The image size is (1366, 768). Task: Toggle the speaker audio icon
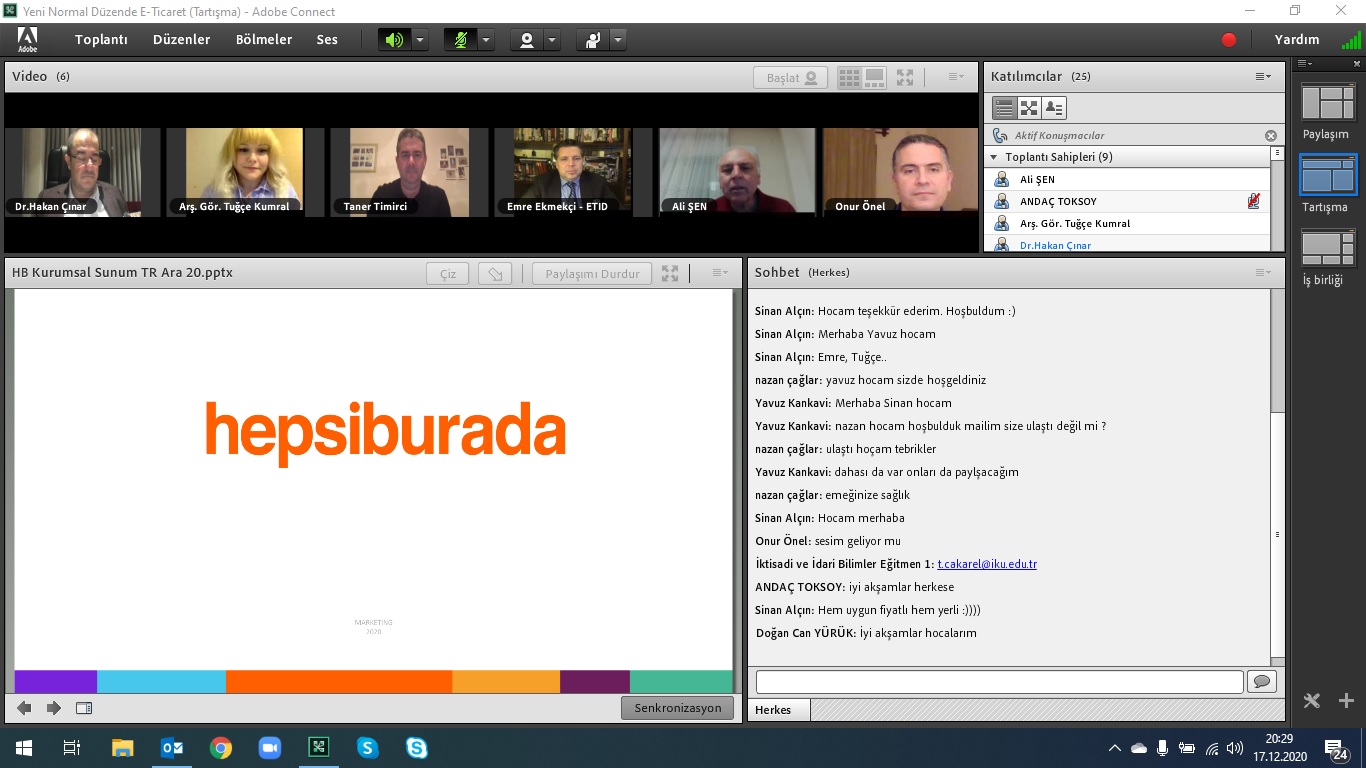tap(395, 40)
